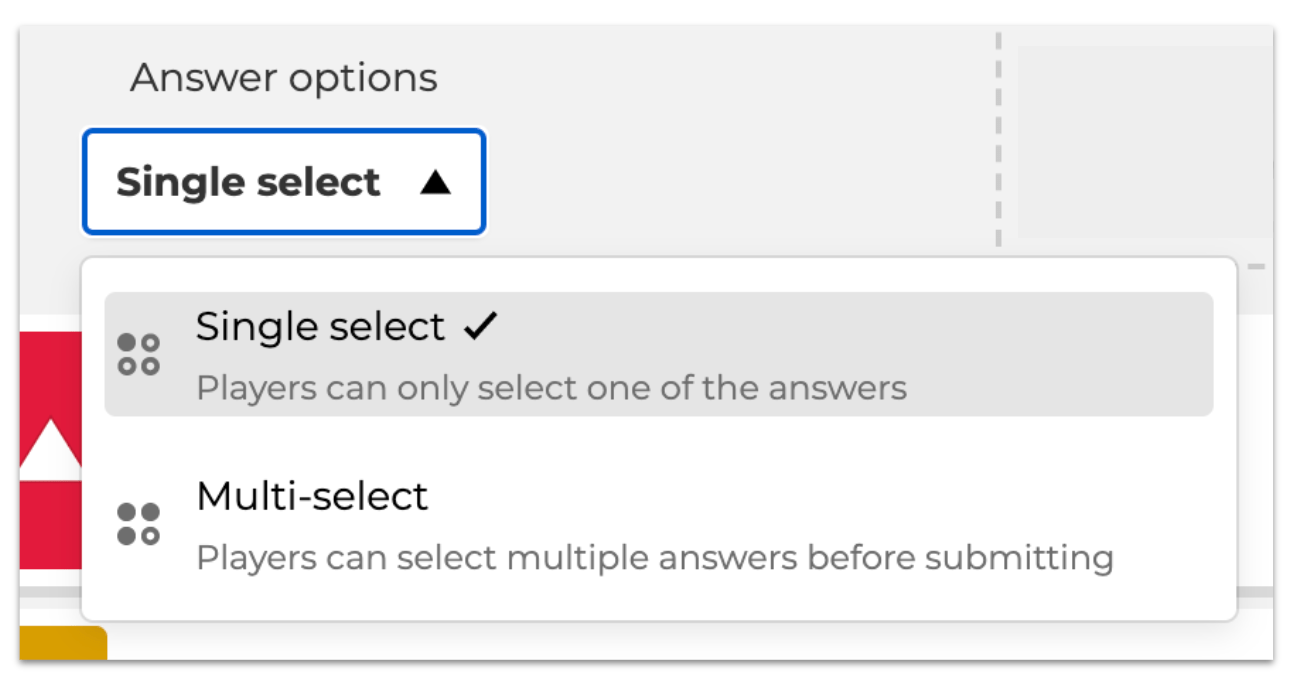Choose the Multi-select menu row
Viewport: 1302px width, 692px height.
click(x=658, y=525)
